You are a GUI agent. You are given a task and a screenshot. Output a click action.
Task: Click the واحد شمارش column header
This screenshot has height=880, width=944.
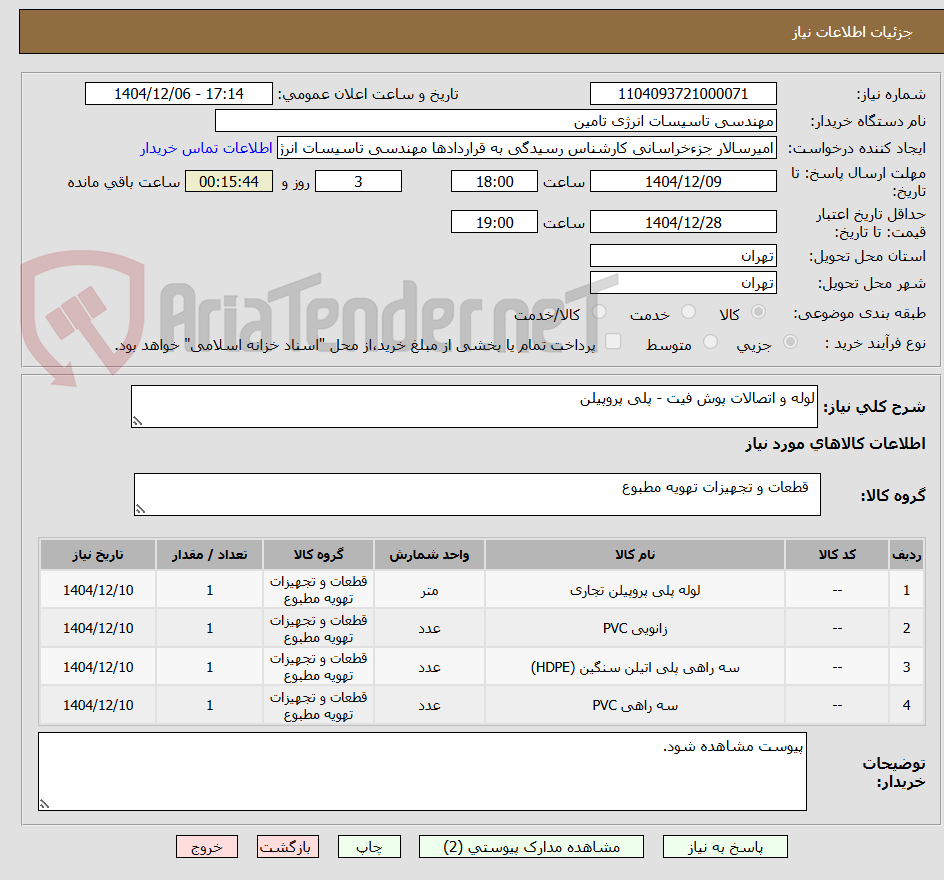coord(429,554)
